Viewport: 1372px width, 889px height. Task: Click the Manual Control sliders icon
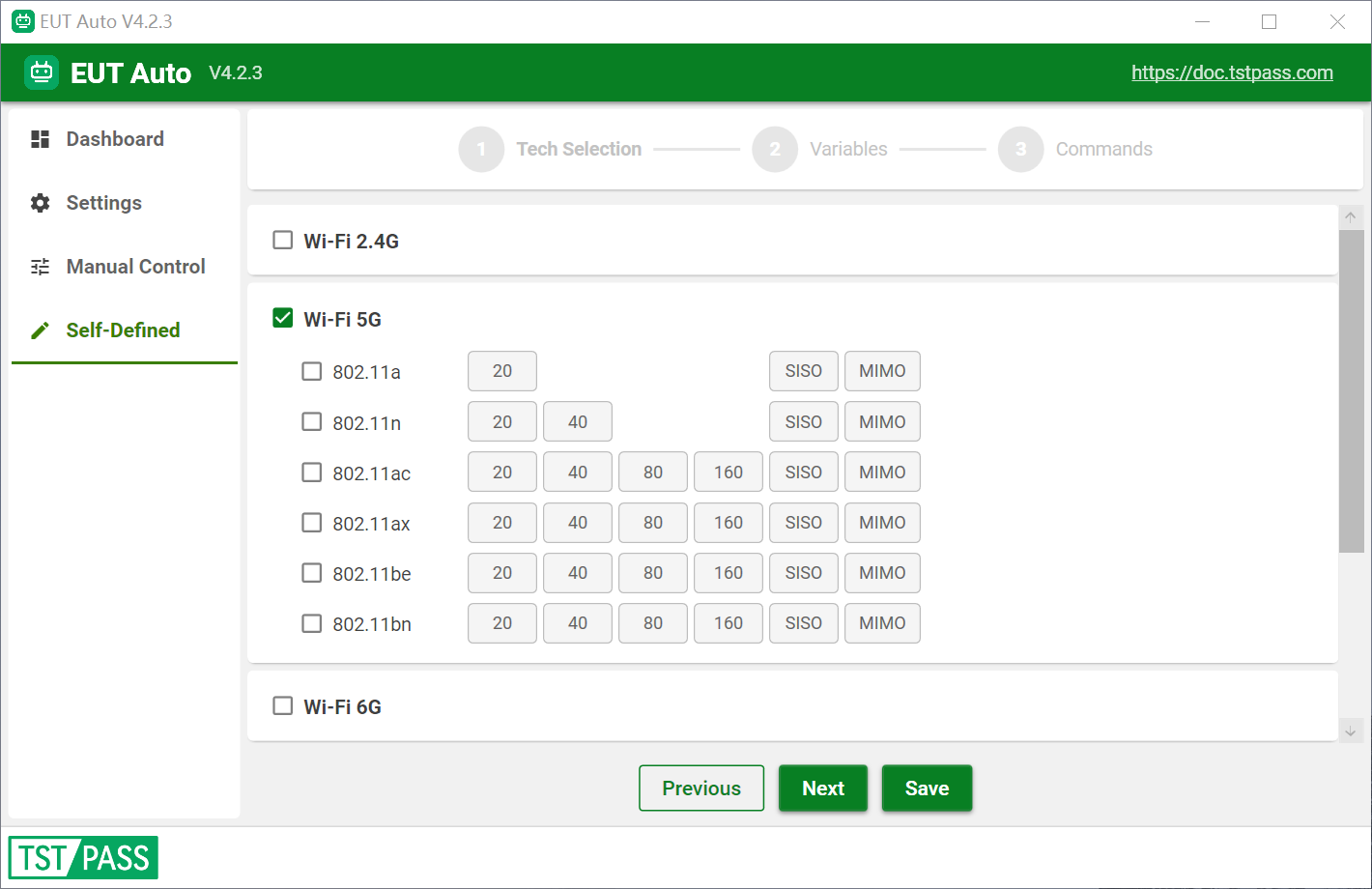coord(40,267)
